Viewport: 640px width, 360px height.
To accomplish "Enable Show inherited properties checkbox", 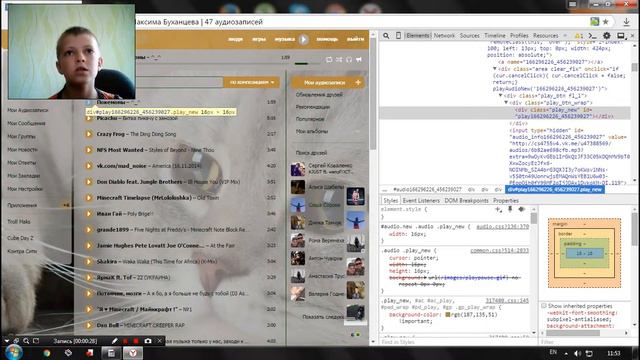I will click(544, 306).
